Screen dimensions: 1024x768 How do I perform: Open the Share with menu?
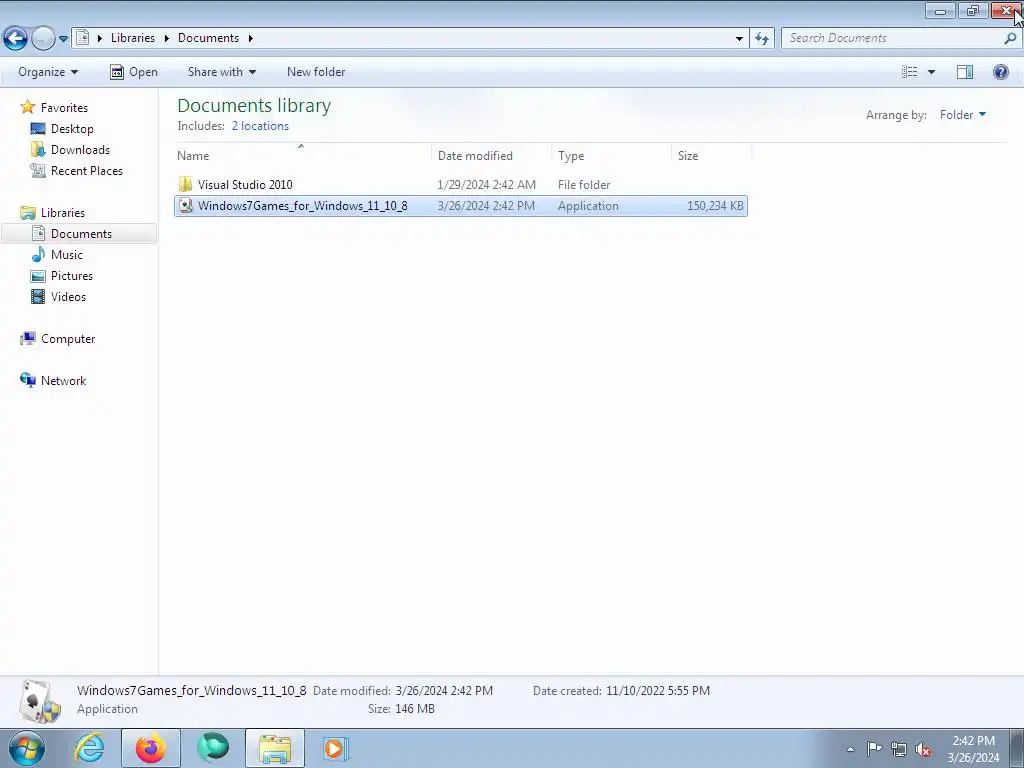coord(221,72)
